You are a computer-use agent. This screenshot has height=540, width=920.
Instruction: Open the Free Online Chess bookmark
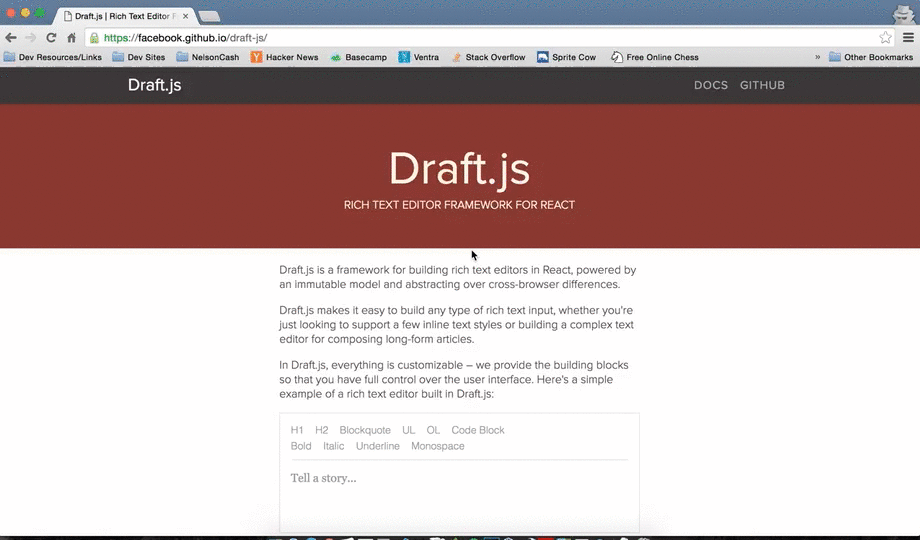(x=655, y=57)
